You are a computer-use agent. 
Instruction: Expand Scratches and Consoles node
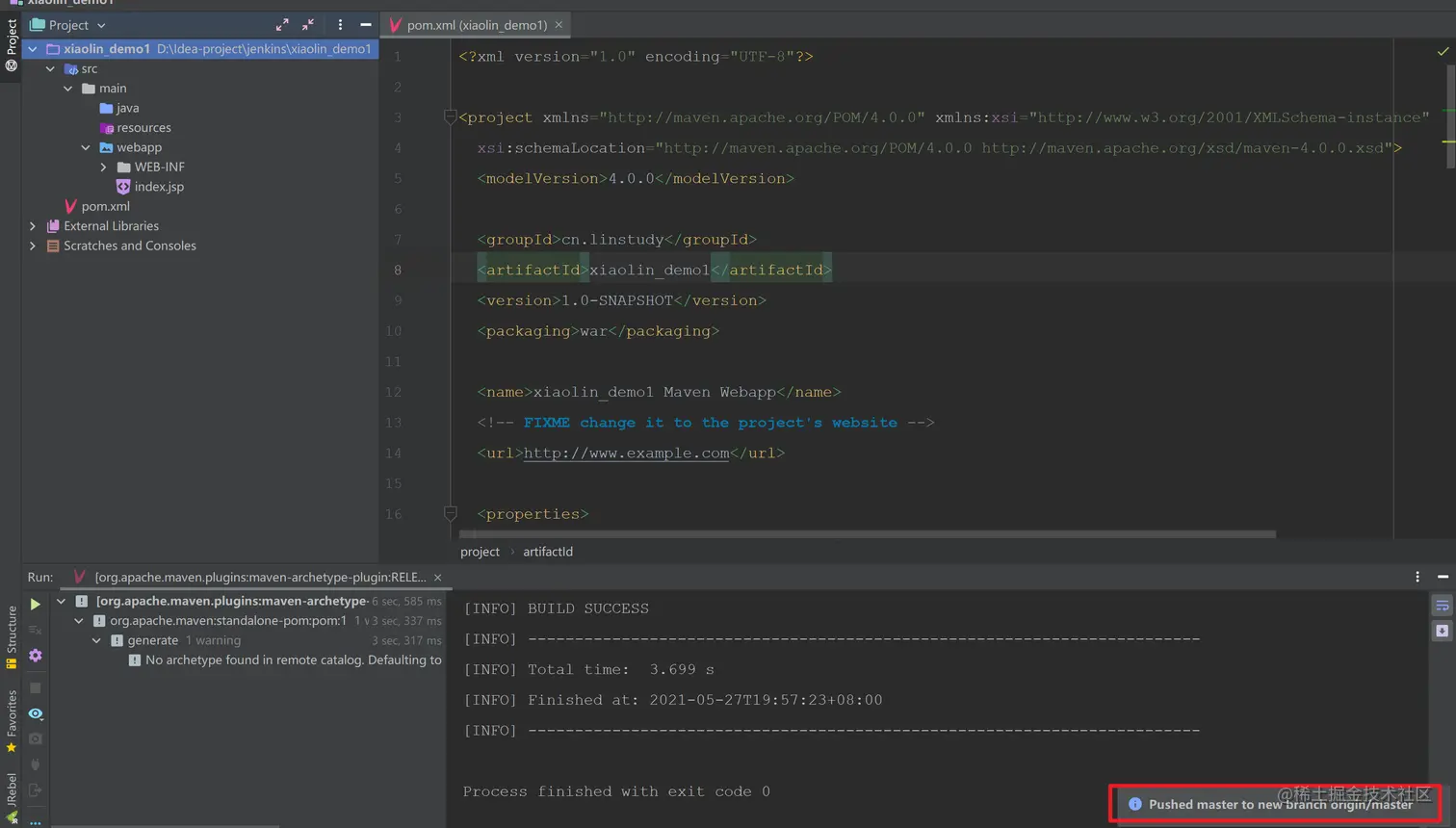pos(33,246)
